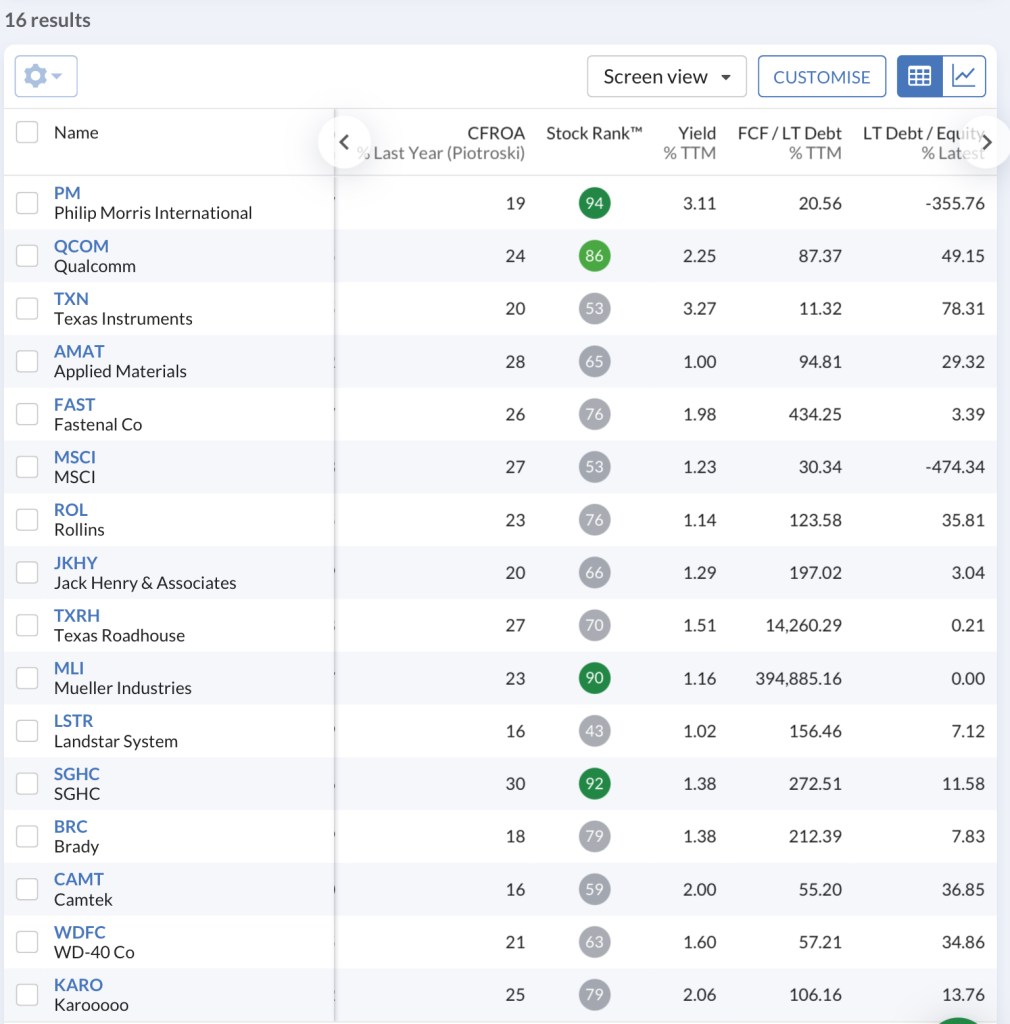Switch to table grid view
Viewport: 1010px width, 1024px height.
[920, 76]
